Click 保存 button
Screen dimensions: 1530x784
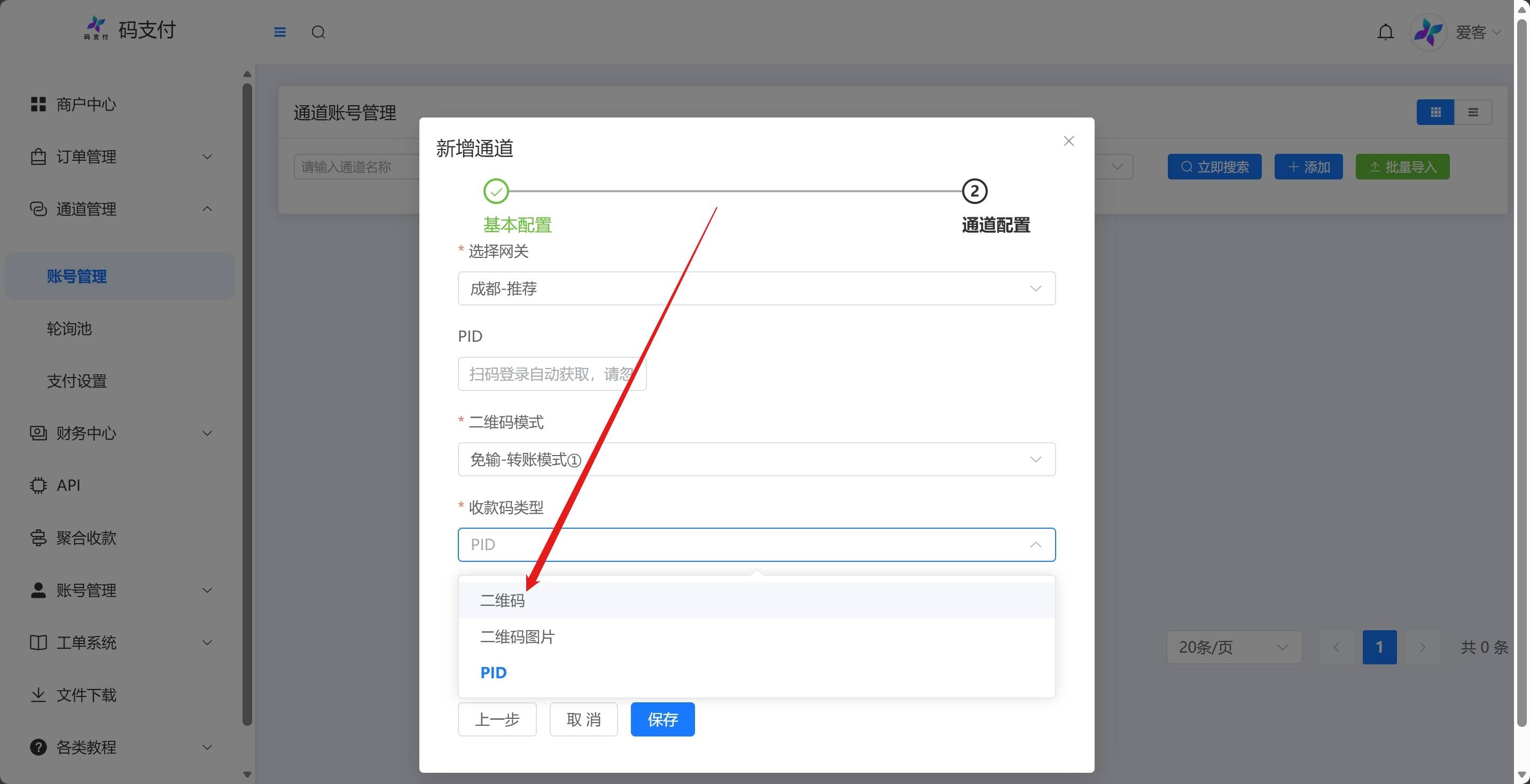(x=662, y=719)
